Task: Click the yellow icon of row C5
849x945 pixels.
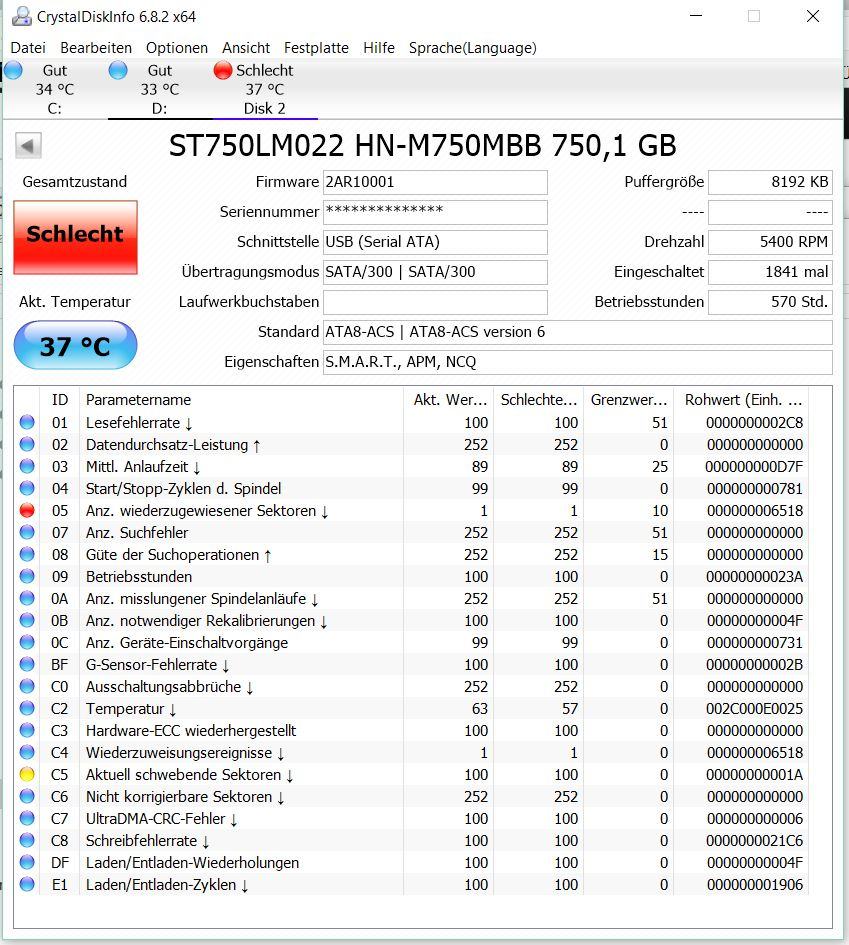Action: pos(27,774)
